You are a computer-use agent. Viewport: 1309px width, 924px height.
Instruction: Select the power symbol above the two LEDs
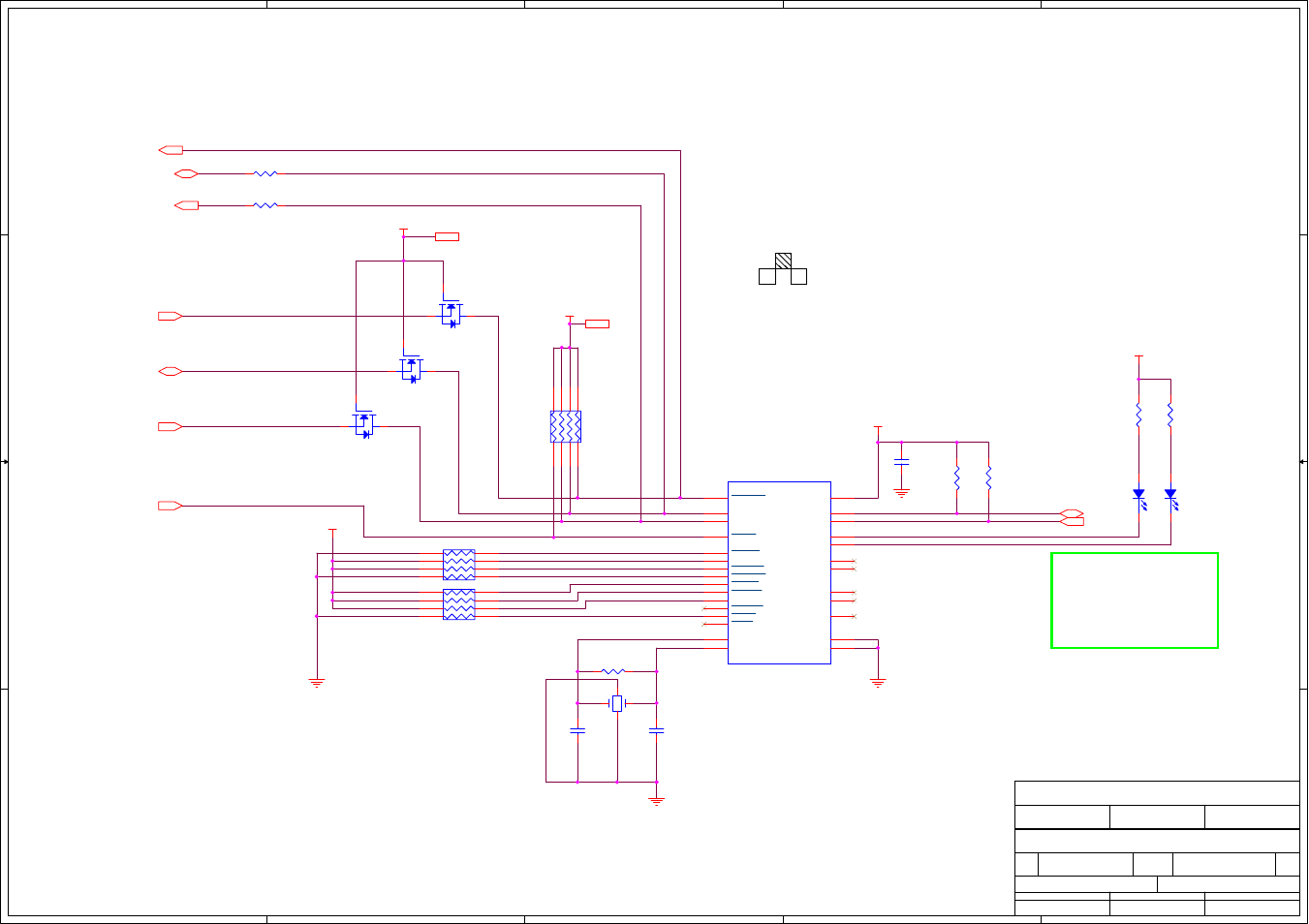pyautogui.click(x=1139, y=358)
